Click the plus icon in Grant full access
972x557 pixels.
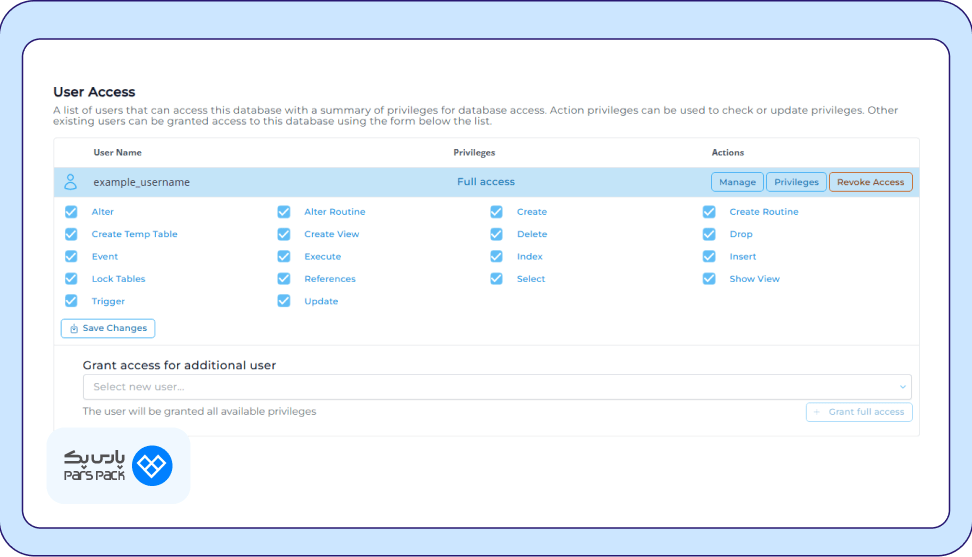pyautogui.click(x=818, y=412)
